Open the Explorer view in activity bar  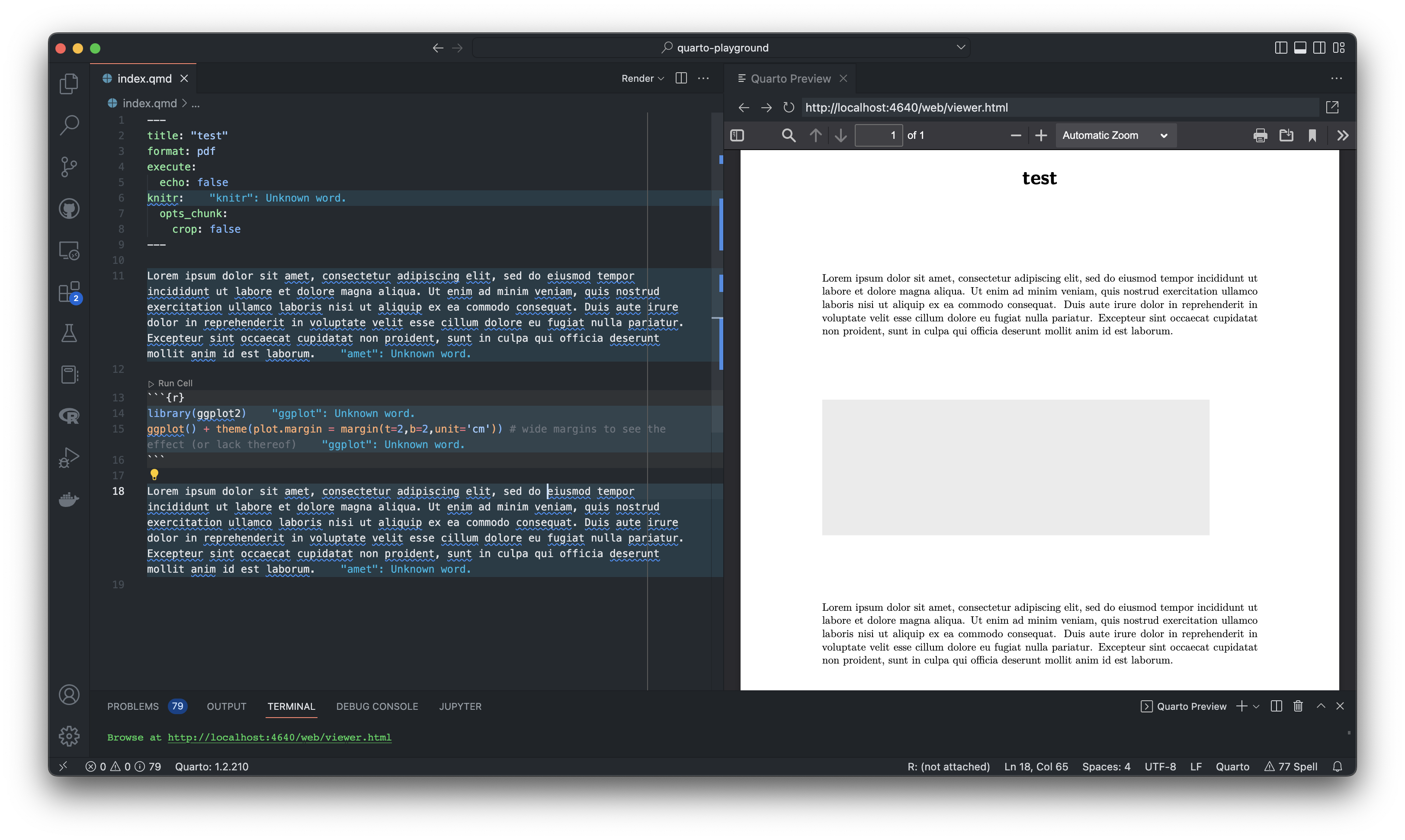69,84
